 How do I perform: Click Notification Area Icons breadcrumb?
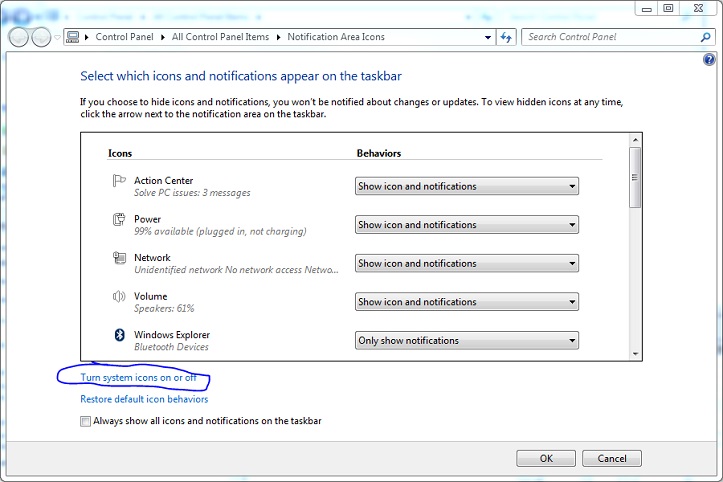(x=336, y=37)
